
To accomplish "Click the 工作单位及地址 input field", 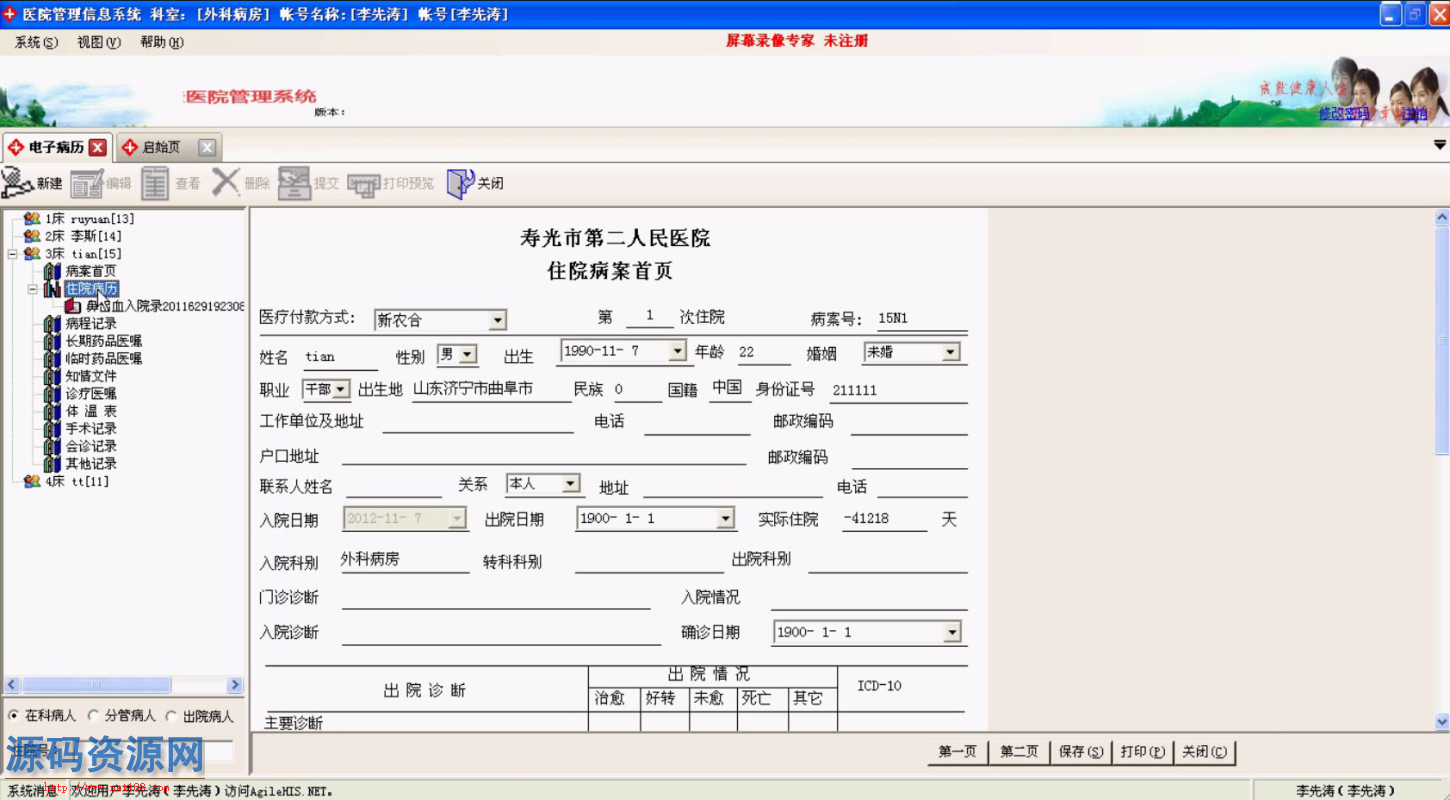I will pyautogui.click(x=477, y=423).
